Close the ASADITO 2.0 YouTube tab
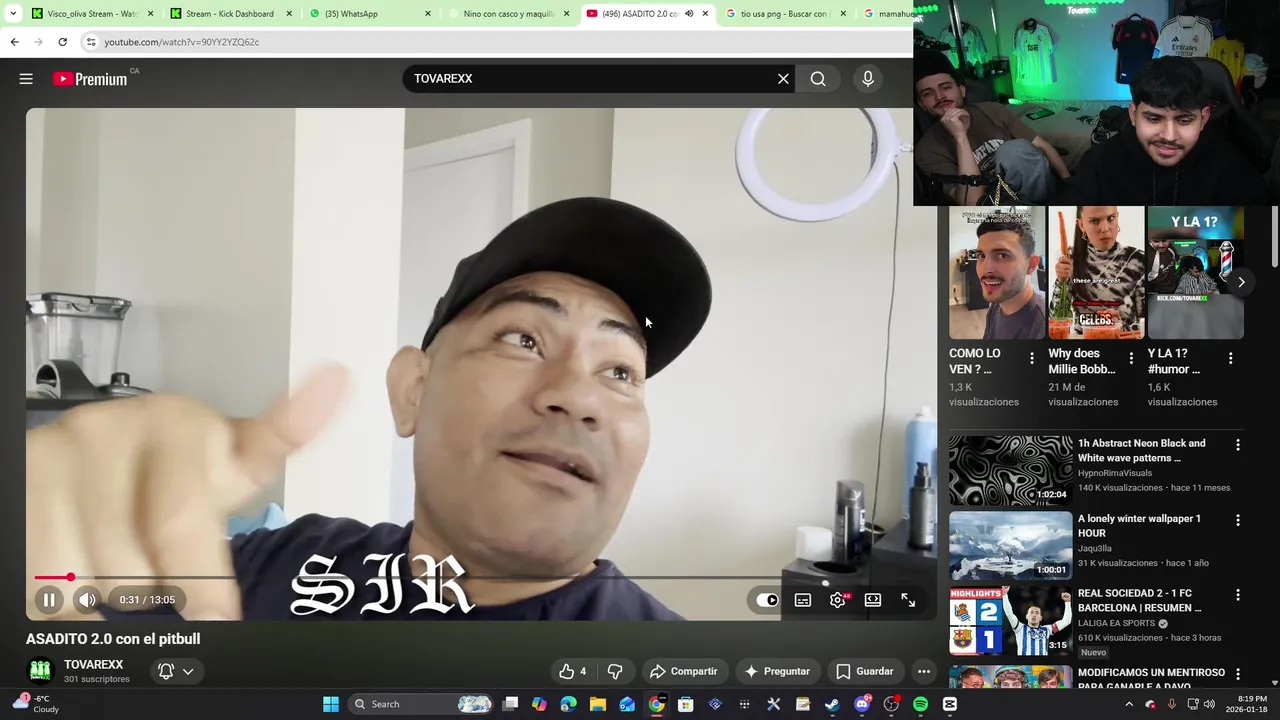 pos(705,14)
